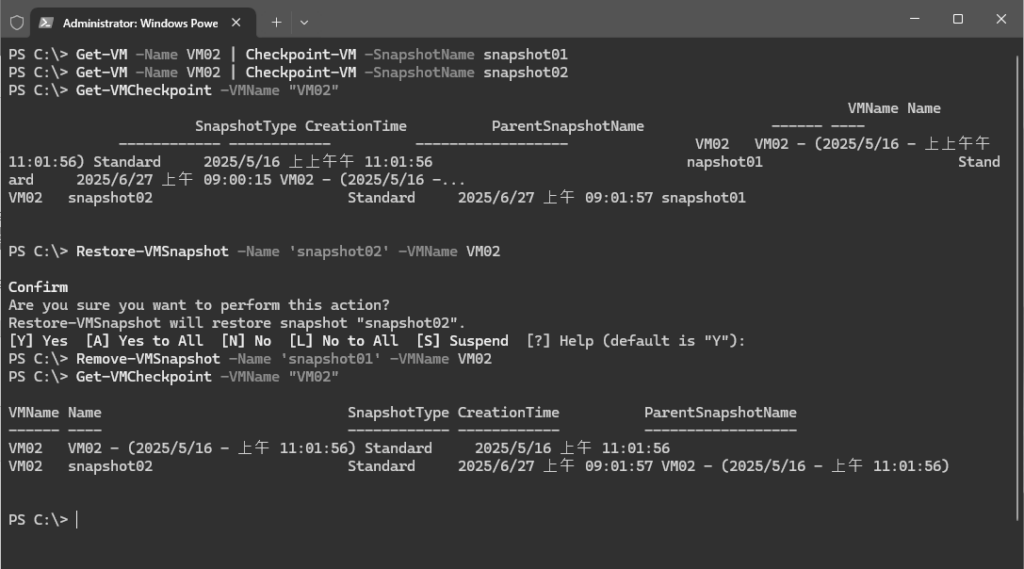Close the terminal window

(x=1000, y=19)
